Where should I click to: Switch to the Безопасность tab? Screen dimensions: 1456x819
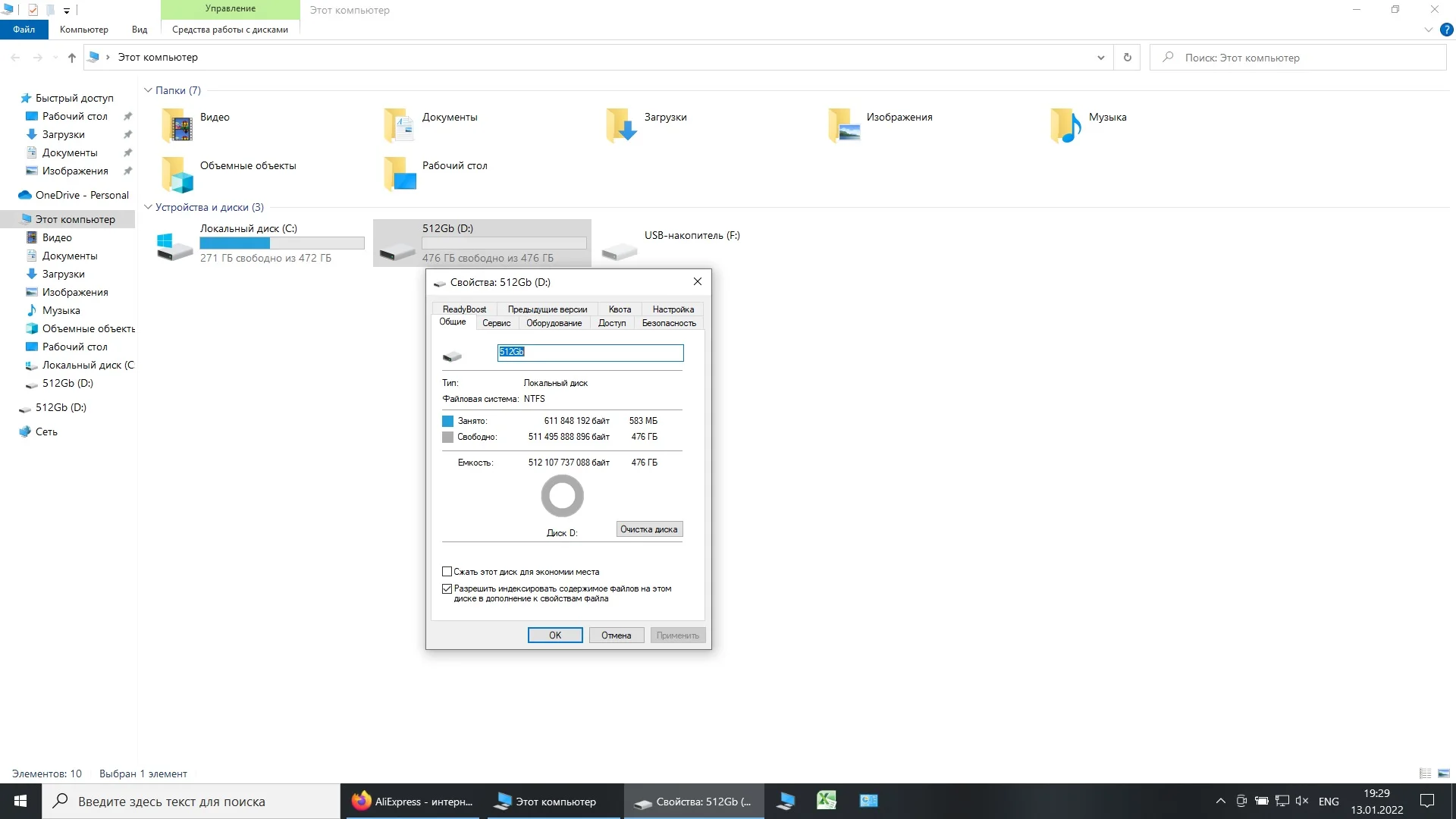click(x=668, y=323)
